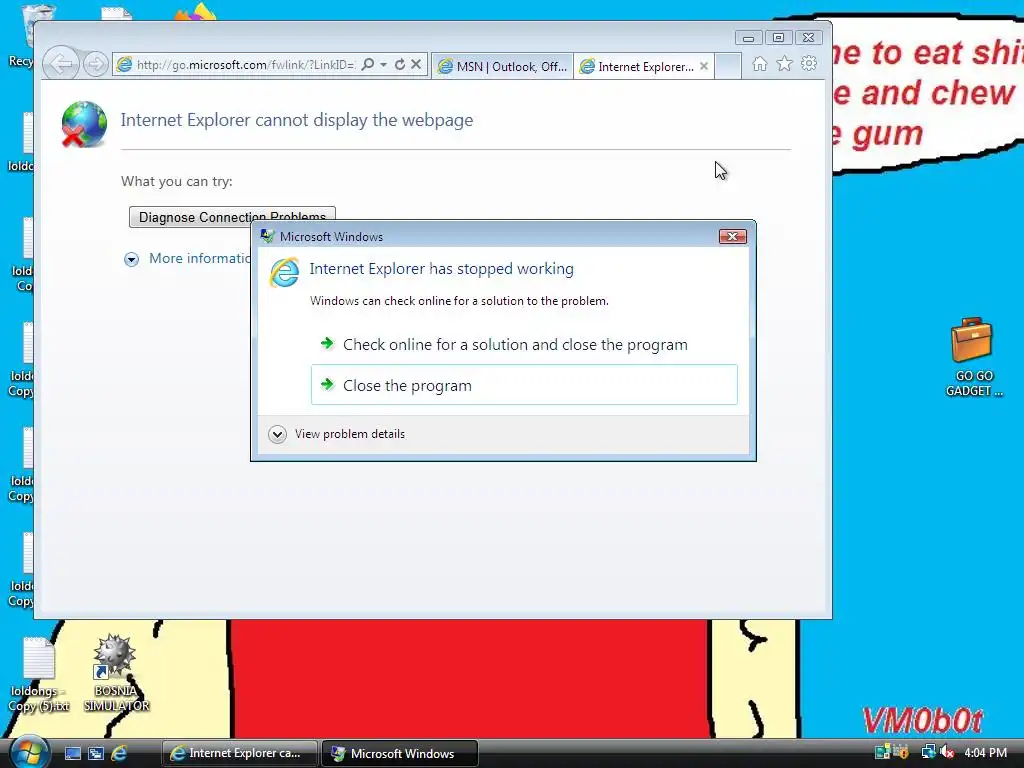Click the leftmost green tray icon
The image size is (1024, 768).
point(882,752)
